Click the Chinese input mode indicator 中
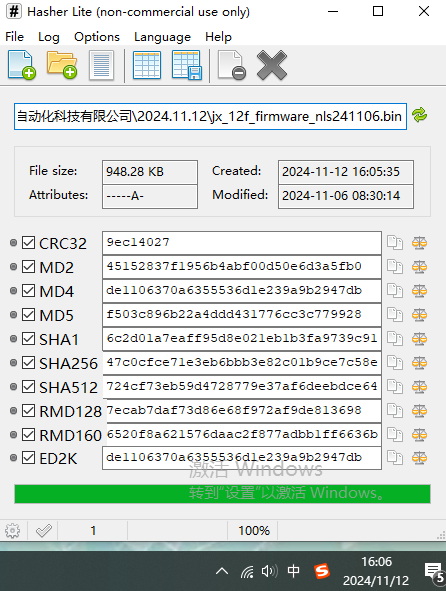Viewport: 446px width, 591px height. click(x=293, y=571)
